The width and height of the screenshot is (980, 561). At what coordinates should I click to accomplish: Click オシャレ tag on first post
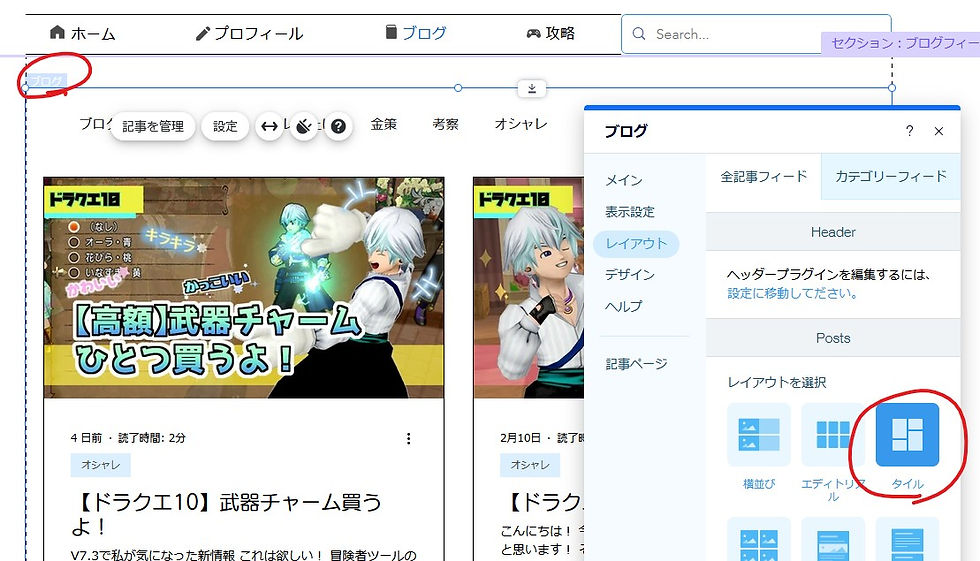[x=101, y=465]
